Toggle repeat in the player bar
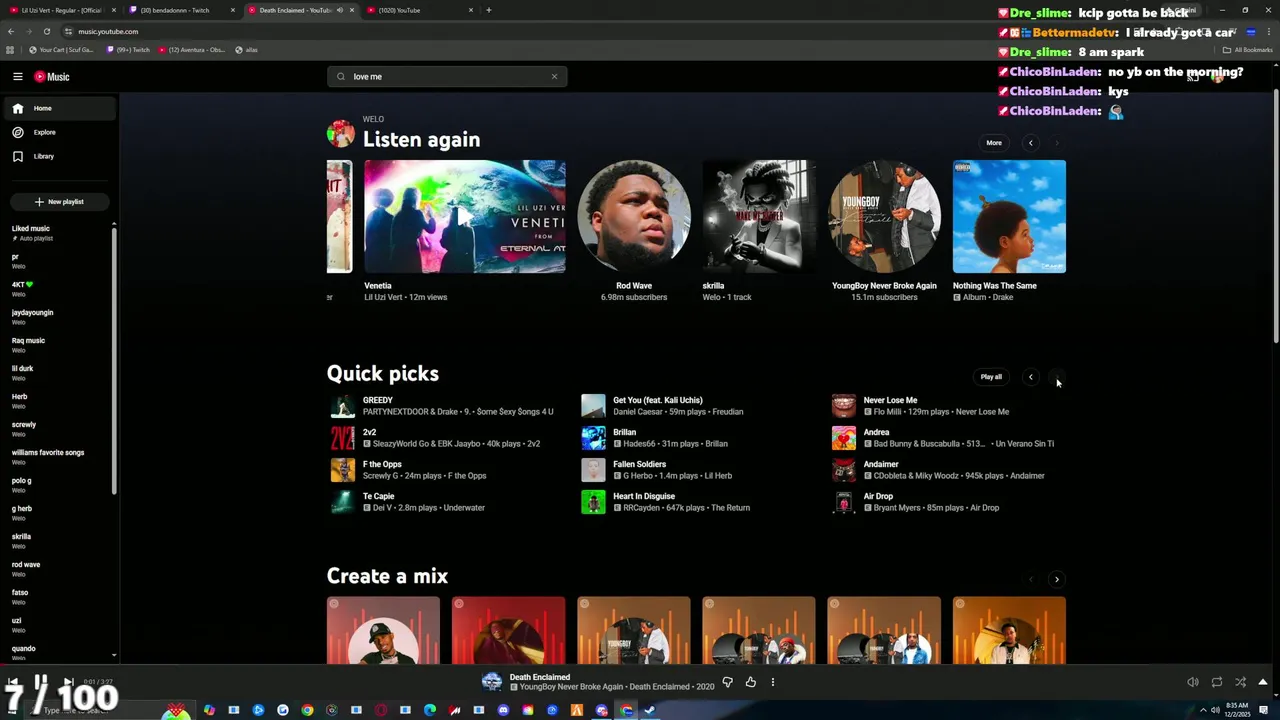 tap(1216, 682)
